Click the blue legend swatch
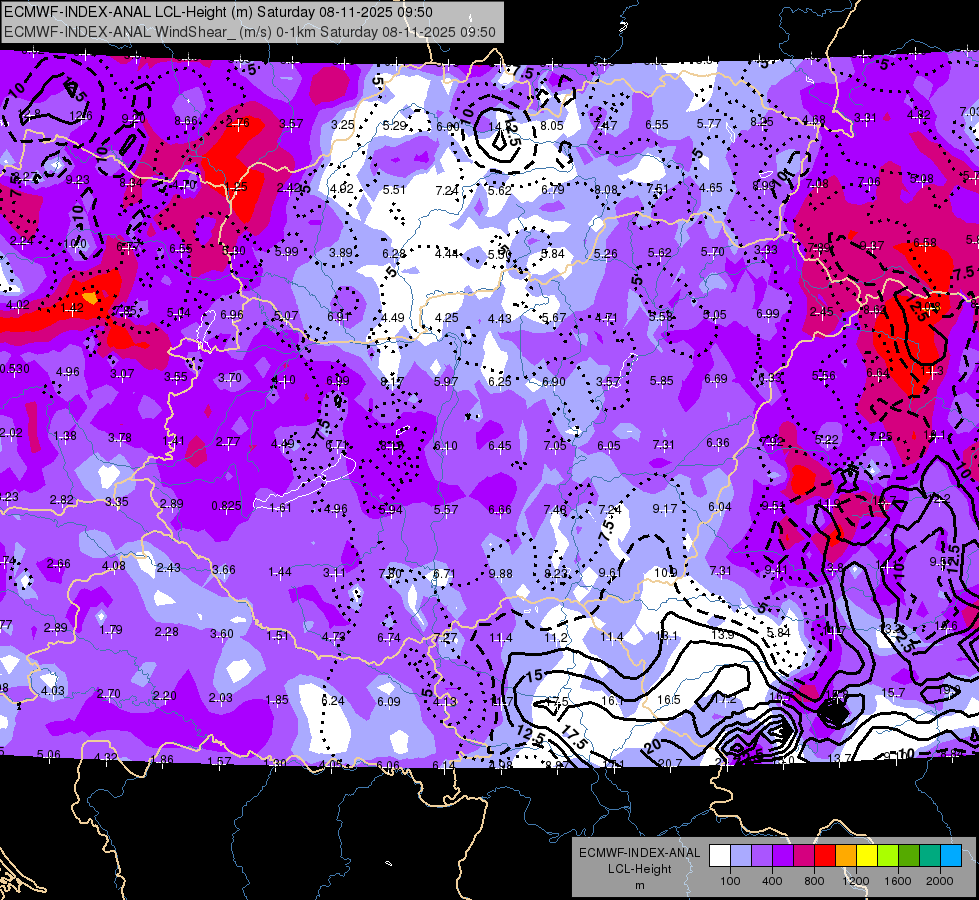 951,856
